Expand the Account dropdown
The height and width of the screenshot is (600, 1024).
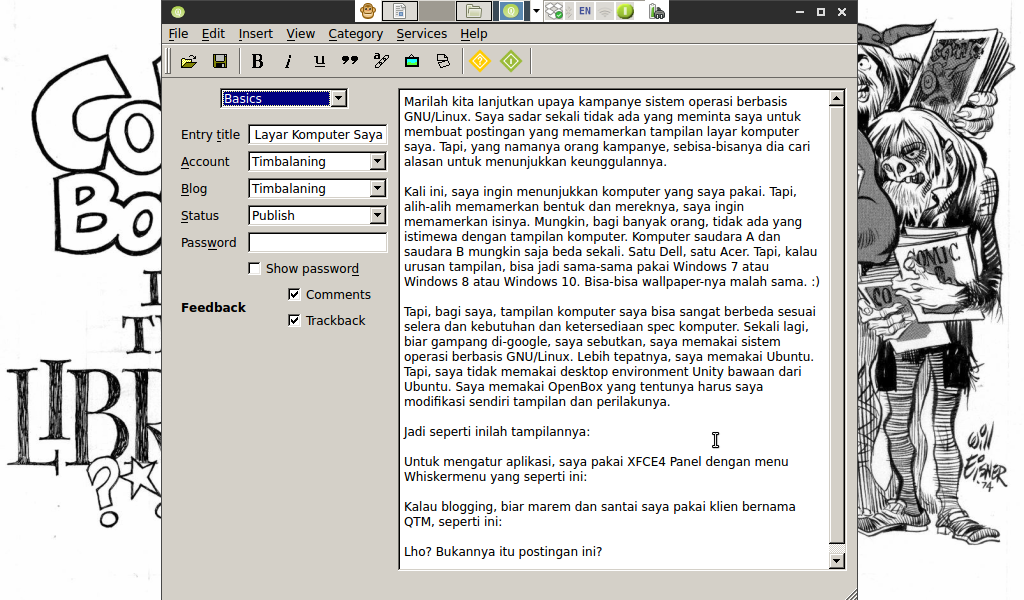point(377,161)
